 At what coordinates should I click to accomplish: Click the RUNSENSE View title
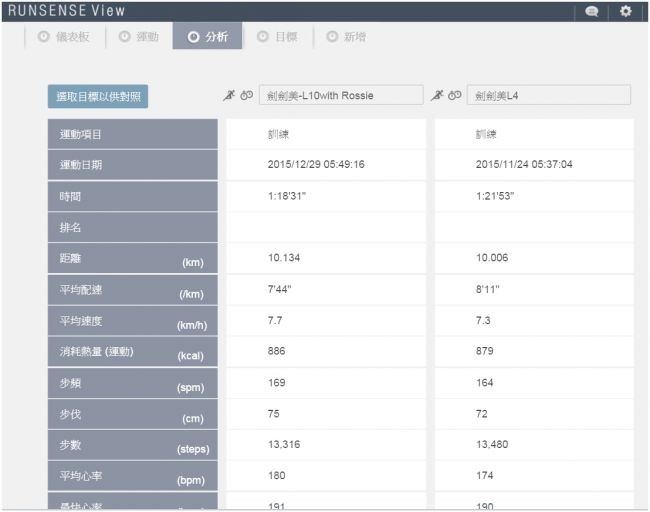[x=66, y=11]
